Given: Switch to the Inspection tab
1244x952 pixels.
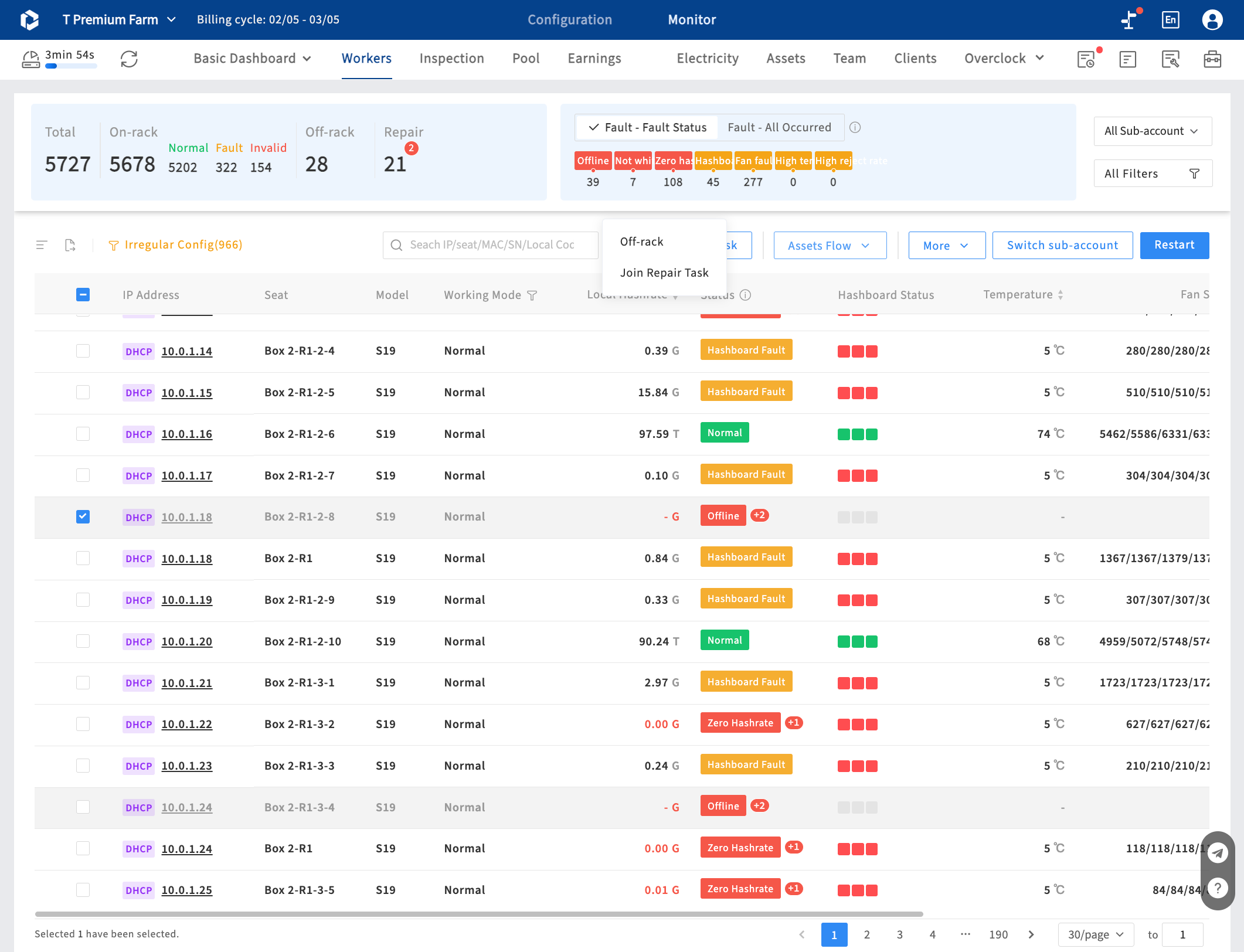Looking at the screenshot, I should point(451,59).
